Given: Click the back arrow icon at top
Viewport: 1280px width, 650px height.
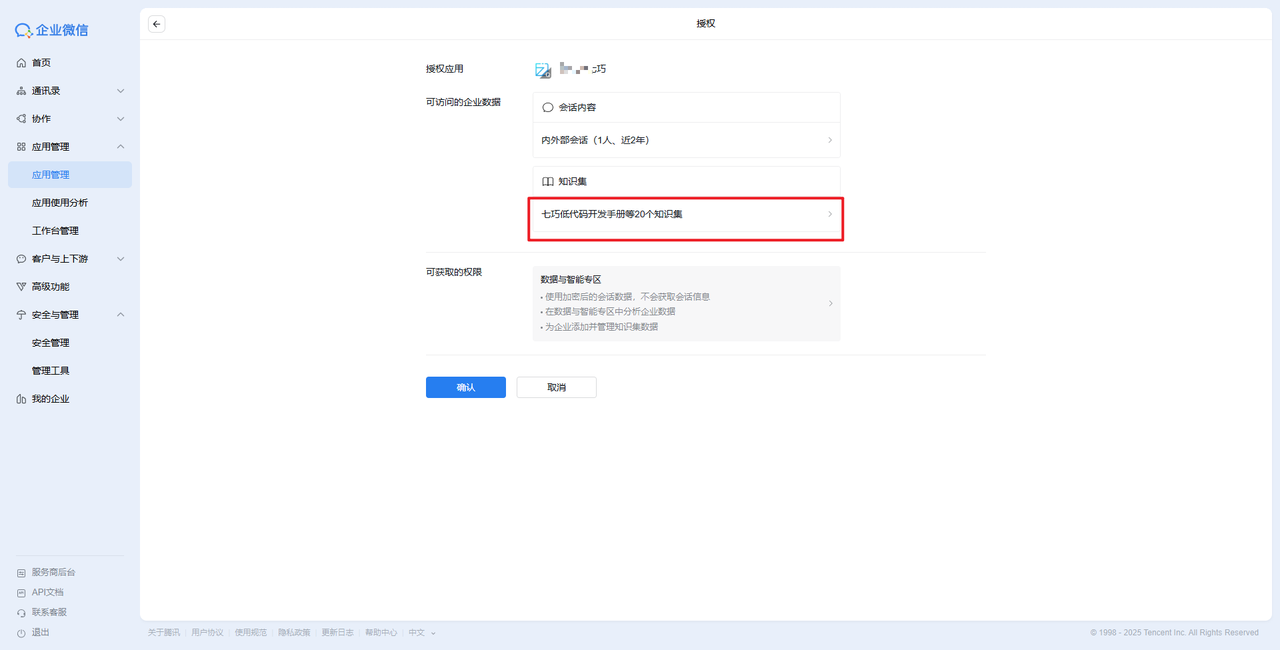Looking at the screenshot, I should (156, 24).
